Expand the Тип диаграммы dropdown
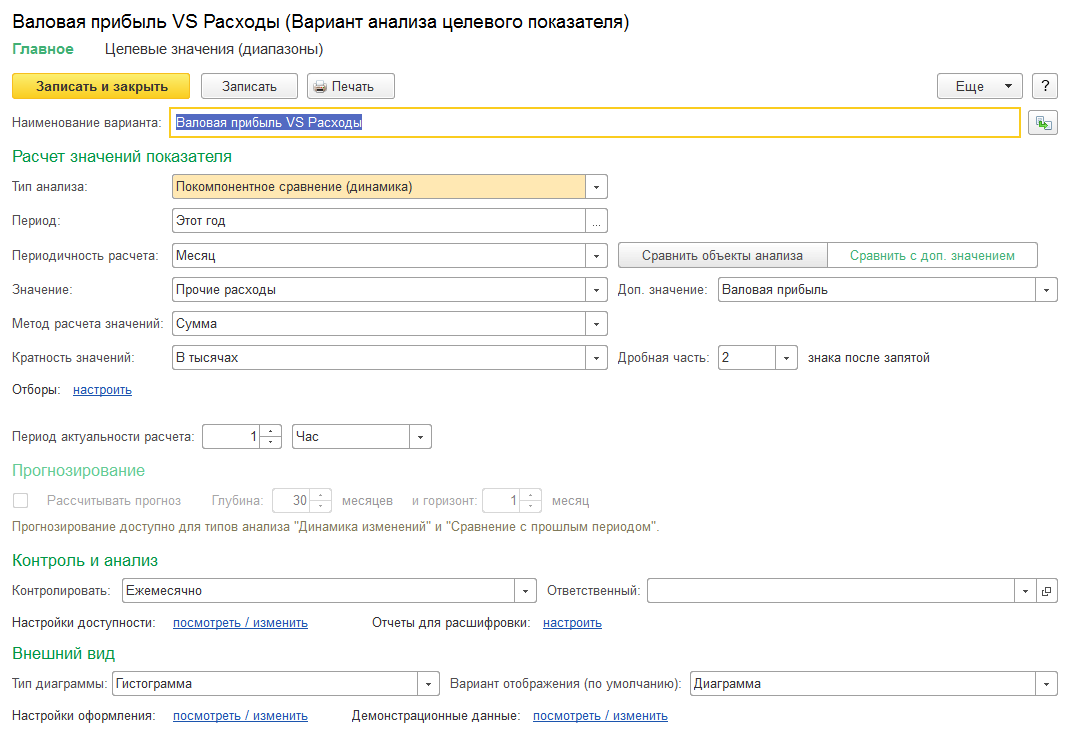 (428, 684)
